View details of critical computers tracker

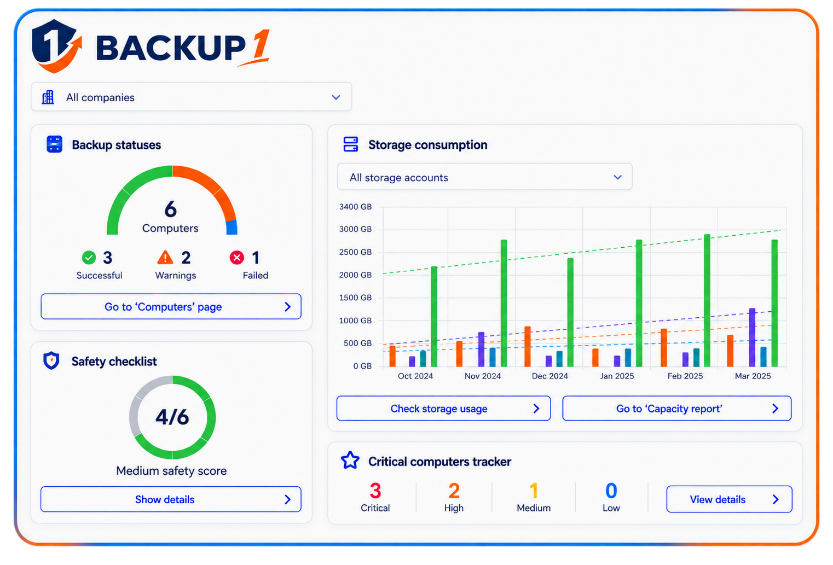click(x=729, y=499)
